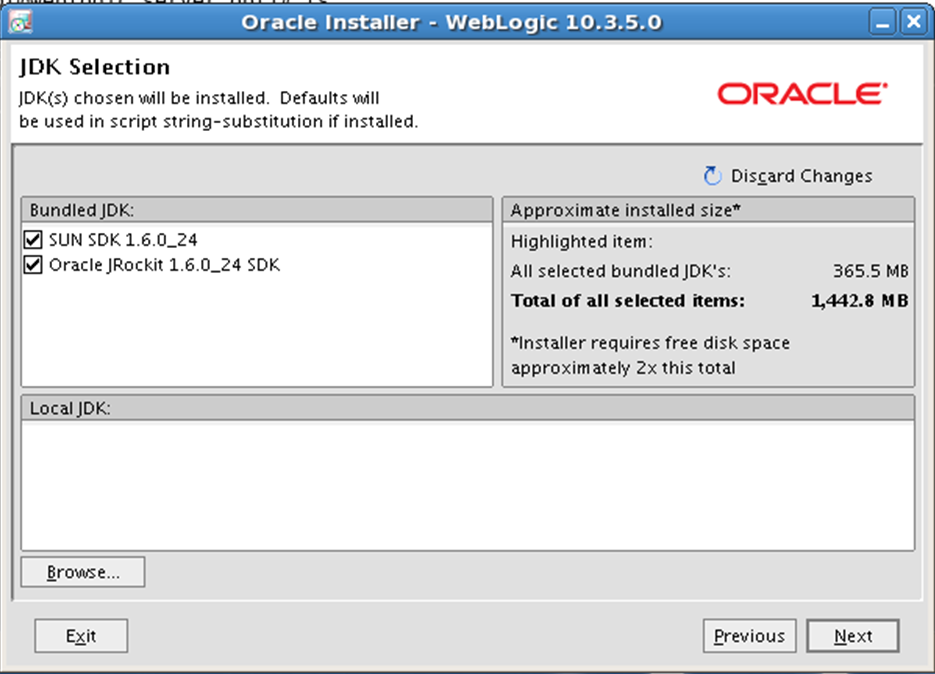Click the All selected bundled JDK's label
The height and width of the screenshot is (674, 935).
(621, 271)
